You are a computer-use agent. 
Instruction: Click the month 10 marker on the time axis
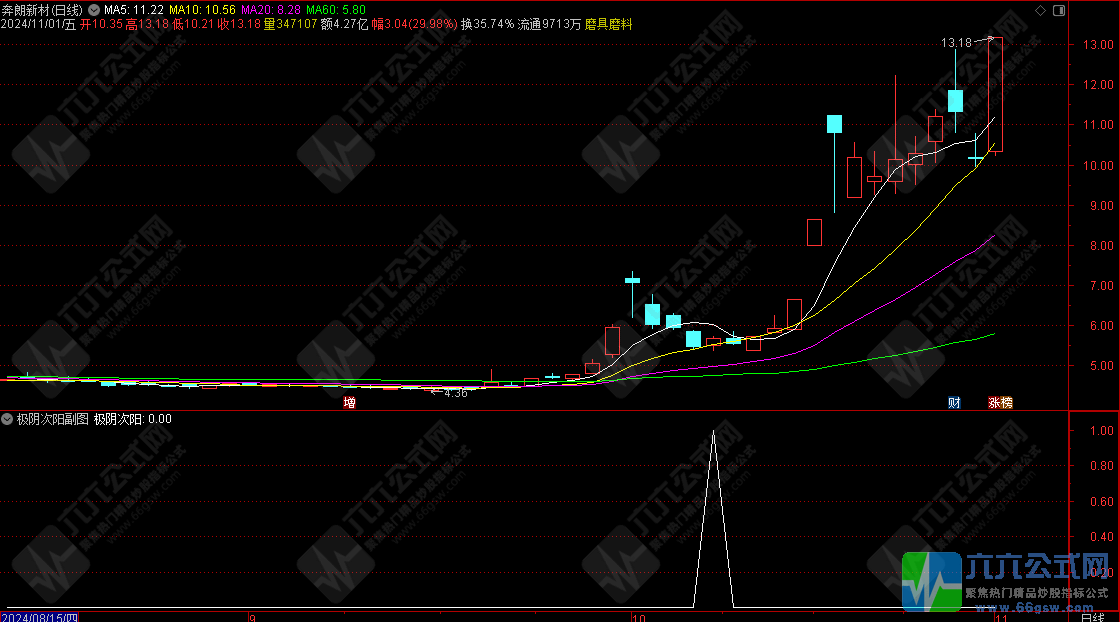[x=638, y=618]
